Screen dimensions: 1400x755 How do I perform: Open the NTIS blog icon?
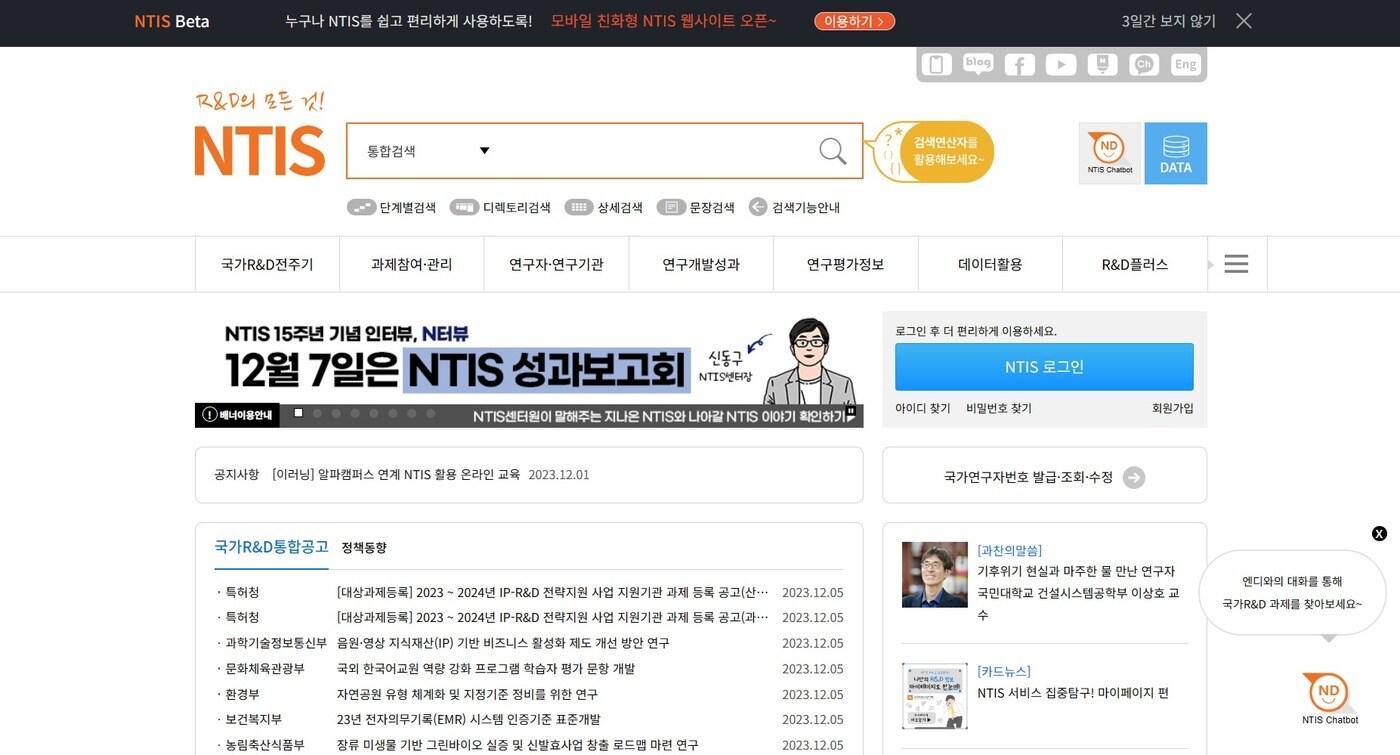(978, 65)
